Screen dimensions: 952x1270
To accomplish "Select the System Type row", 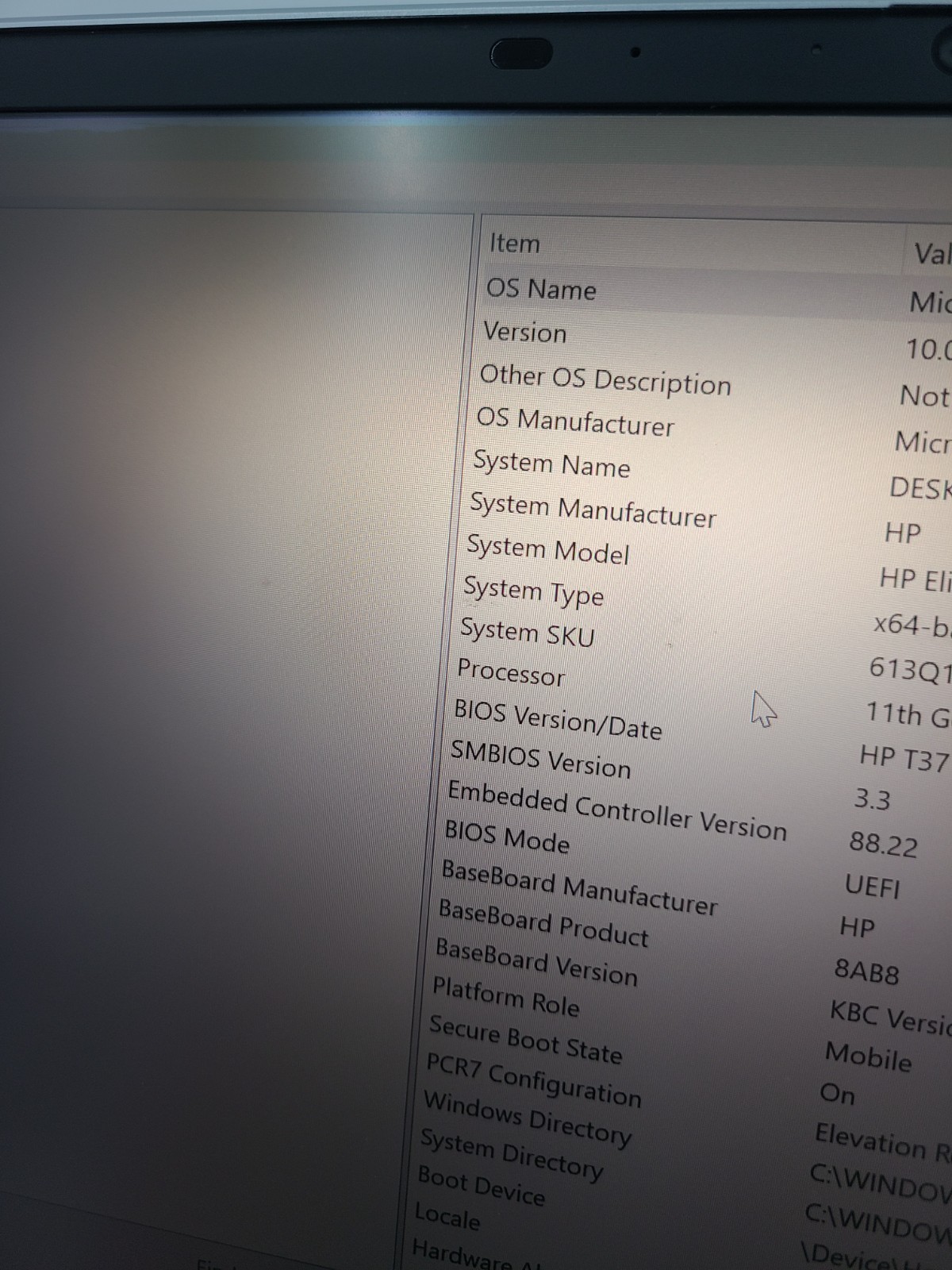I will 533,592.
